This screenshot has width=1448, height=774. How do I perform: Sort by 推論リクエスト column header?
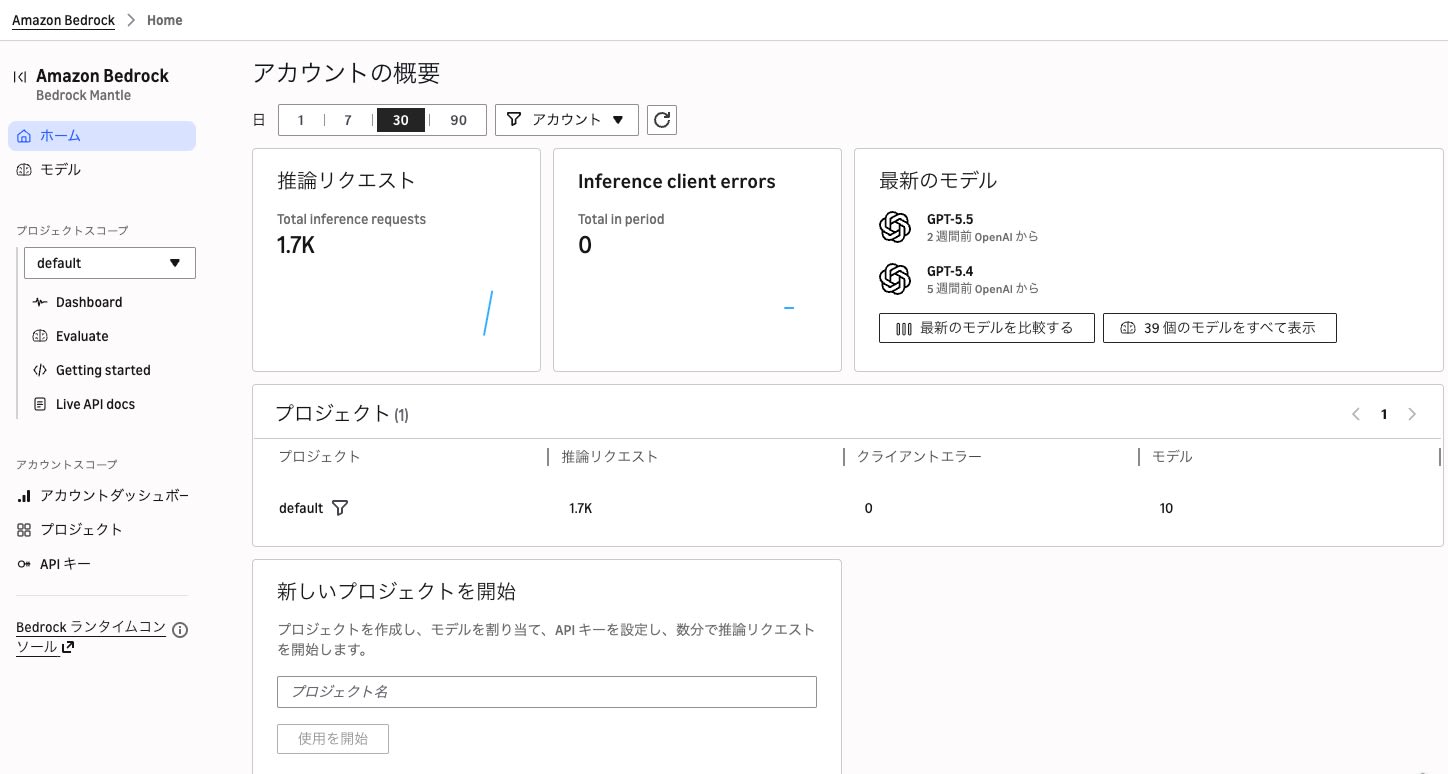pyautogui.click(x=610, y=457)
